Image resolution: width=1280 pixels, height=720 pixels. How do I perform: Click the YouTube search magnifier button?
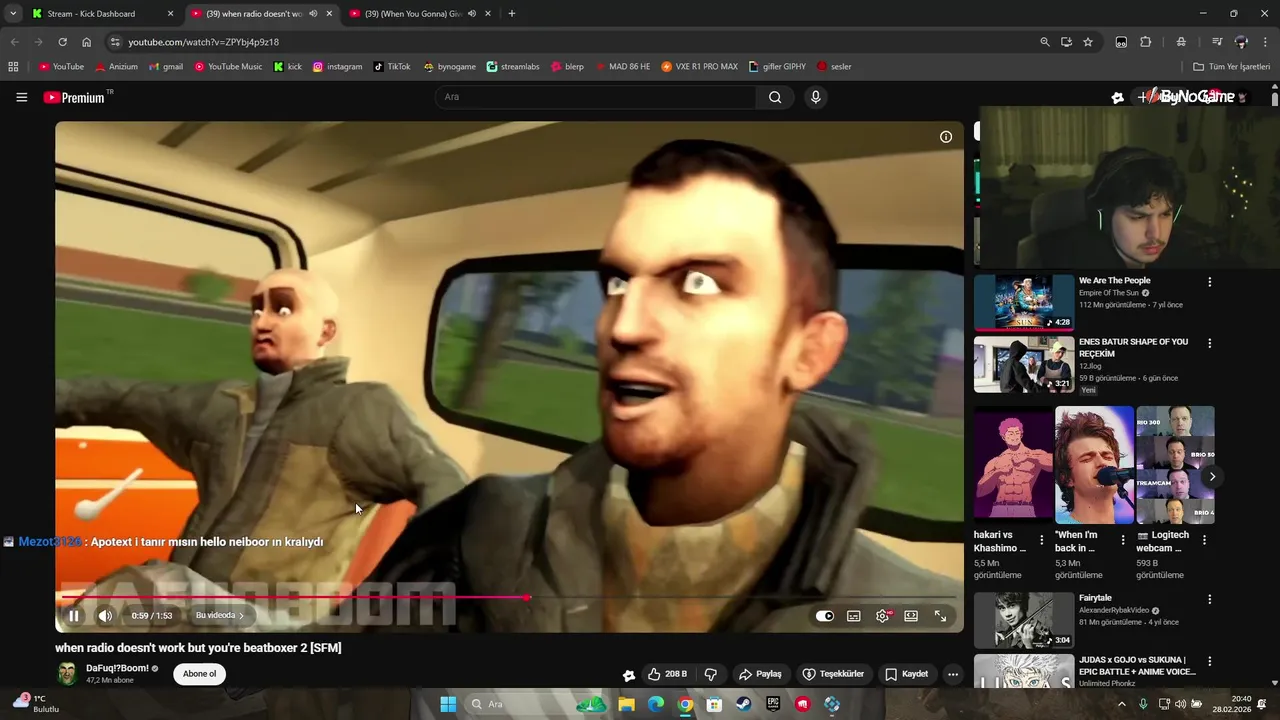click(x=775, y=97)
